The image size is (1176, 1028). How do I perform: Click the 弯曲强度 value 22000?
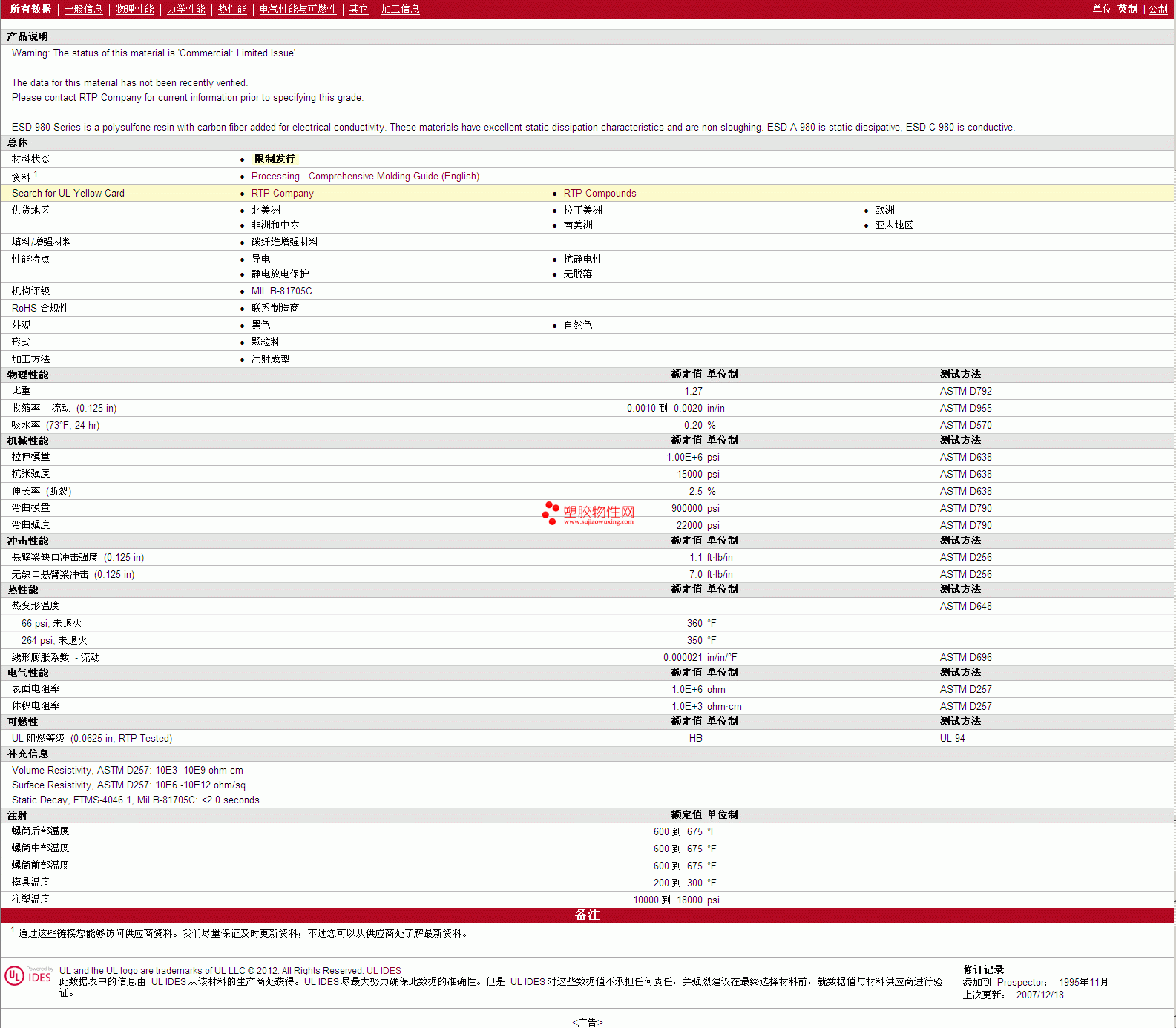point(689,525)
